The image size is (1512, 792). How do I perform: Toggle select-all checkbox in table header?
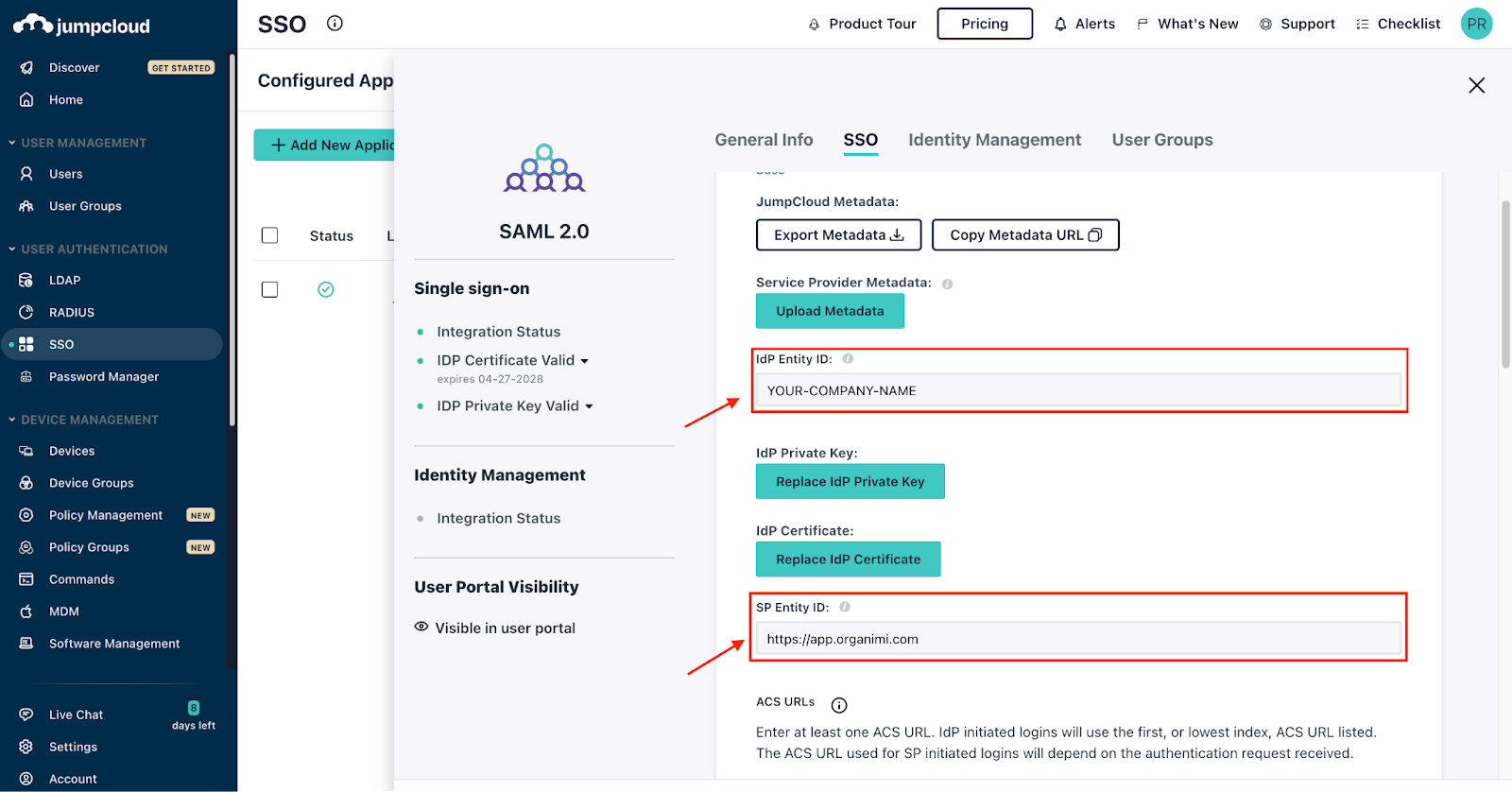(x=270, y=235)
